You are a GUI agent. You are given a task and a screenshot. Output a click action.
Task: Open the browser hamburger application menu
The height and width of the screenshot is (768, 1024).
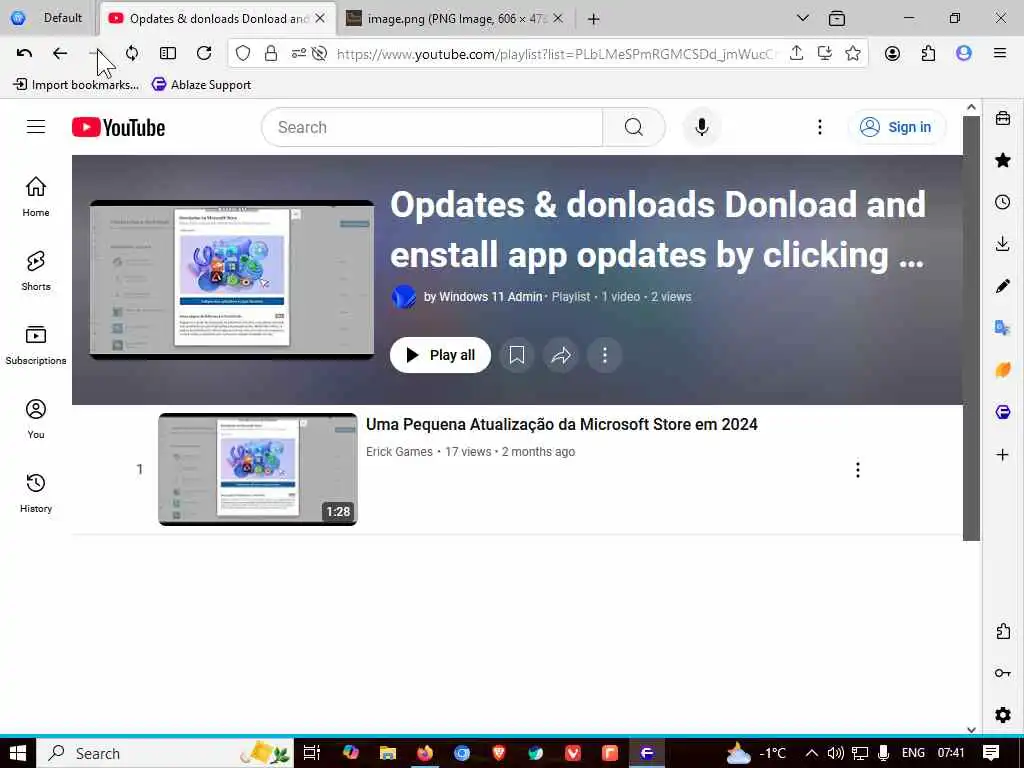tap(1000, 53)
